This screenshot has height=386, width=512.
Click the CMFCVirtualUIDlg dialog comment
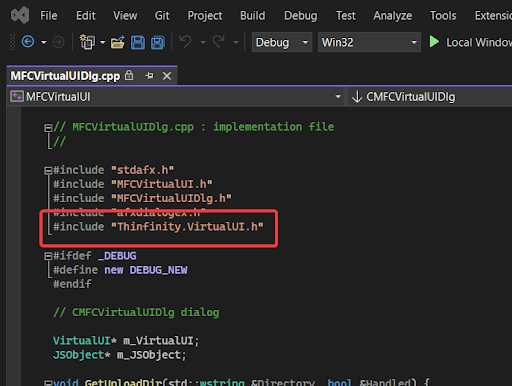click(136, 312)
